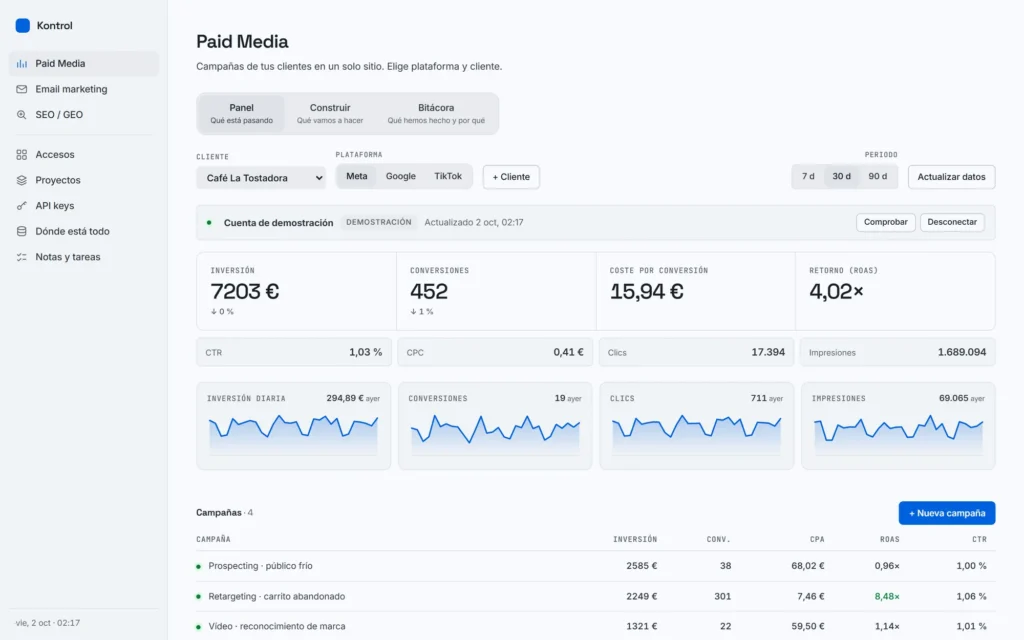Set period to 30 d
Screen dimensions: 1024x640
coord(841,176)
